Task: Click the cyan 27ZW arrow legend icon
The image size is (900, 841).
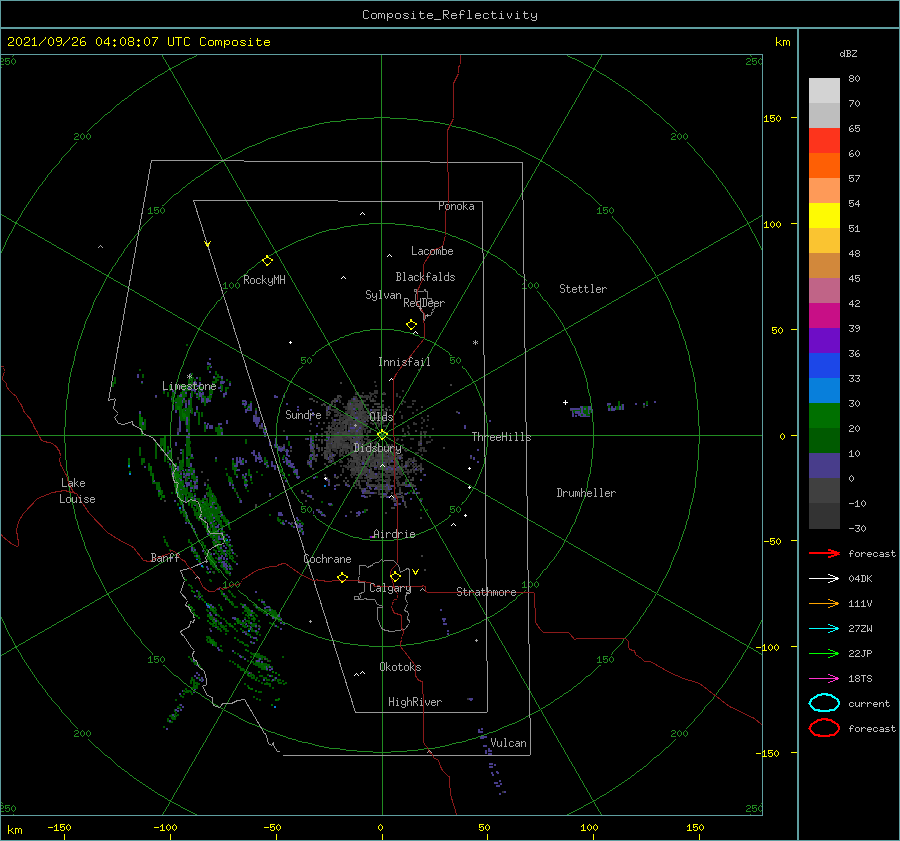Action: tap(824, 629)
